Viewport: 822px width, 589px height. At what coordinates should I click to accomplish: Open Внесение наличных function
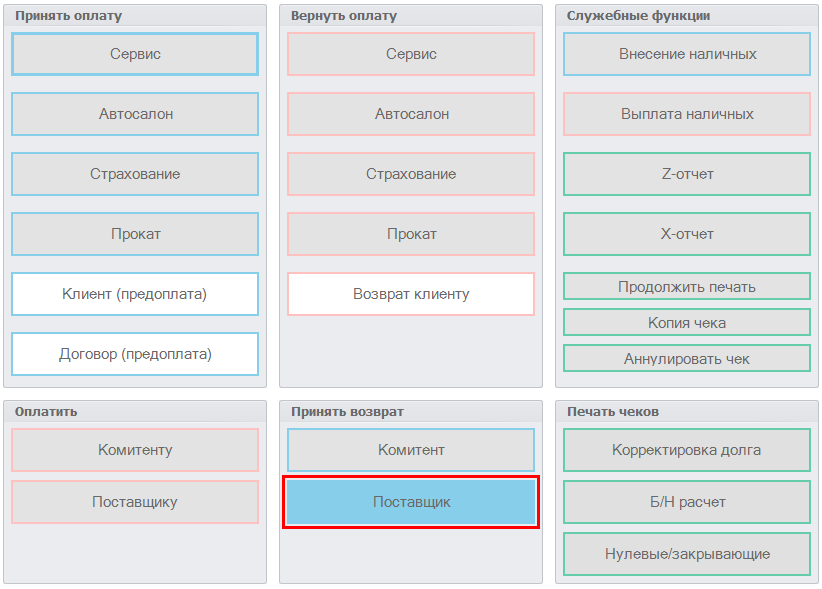pyautogui.click(x=687, y=54)
